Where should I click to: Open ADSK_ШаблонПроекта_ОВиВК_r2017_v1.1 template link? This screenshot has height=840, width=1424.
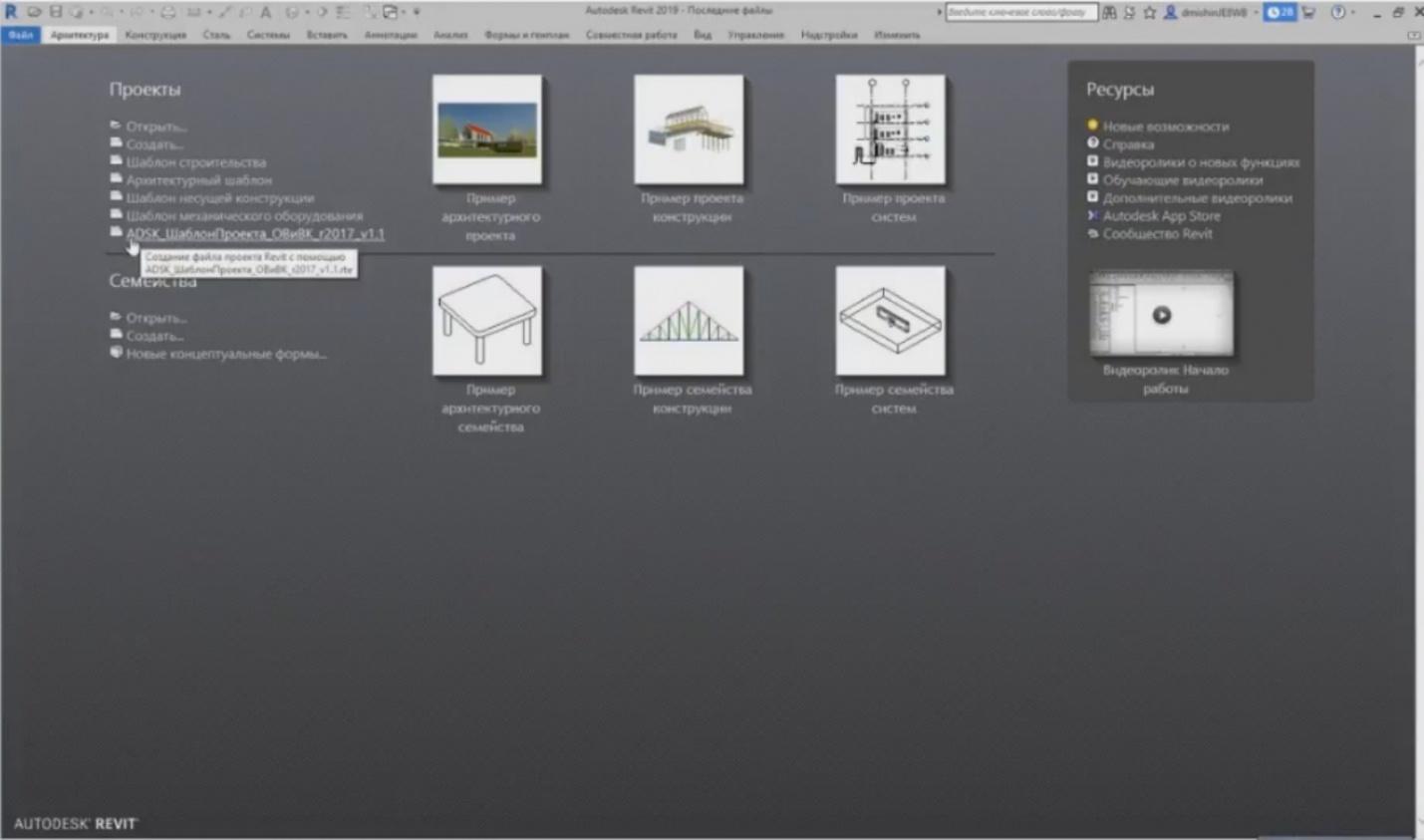255,234
